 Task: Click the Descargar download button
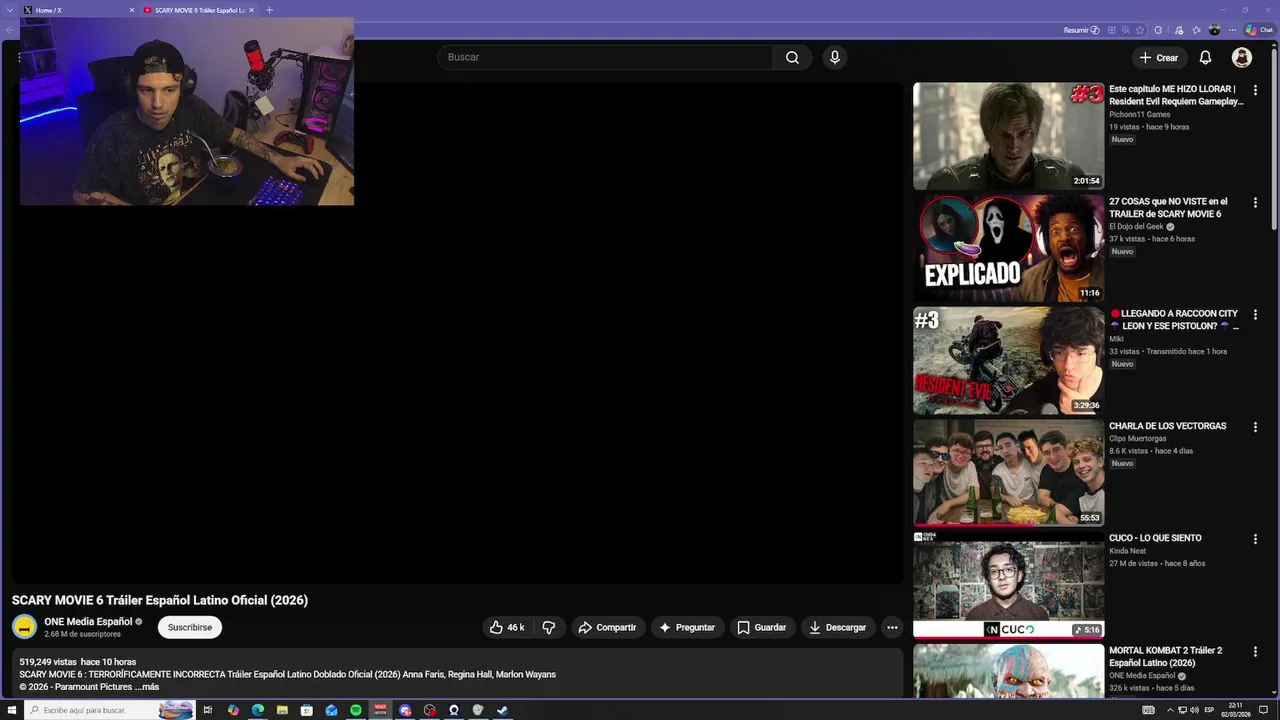[x=837, y=628]
